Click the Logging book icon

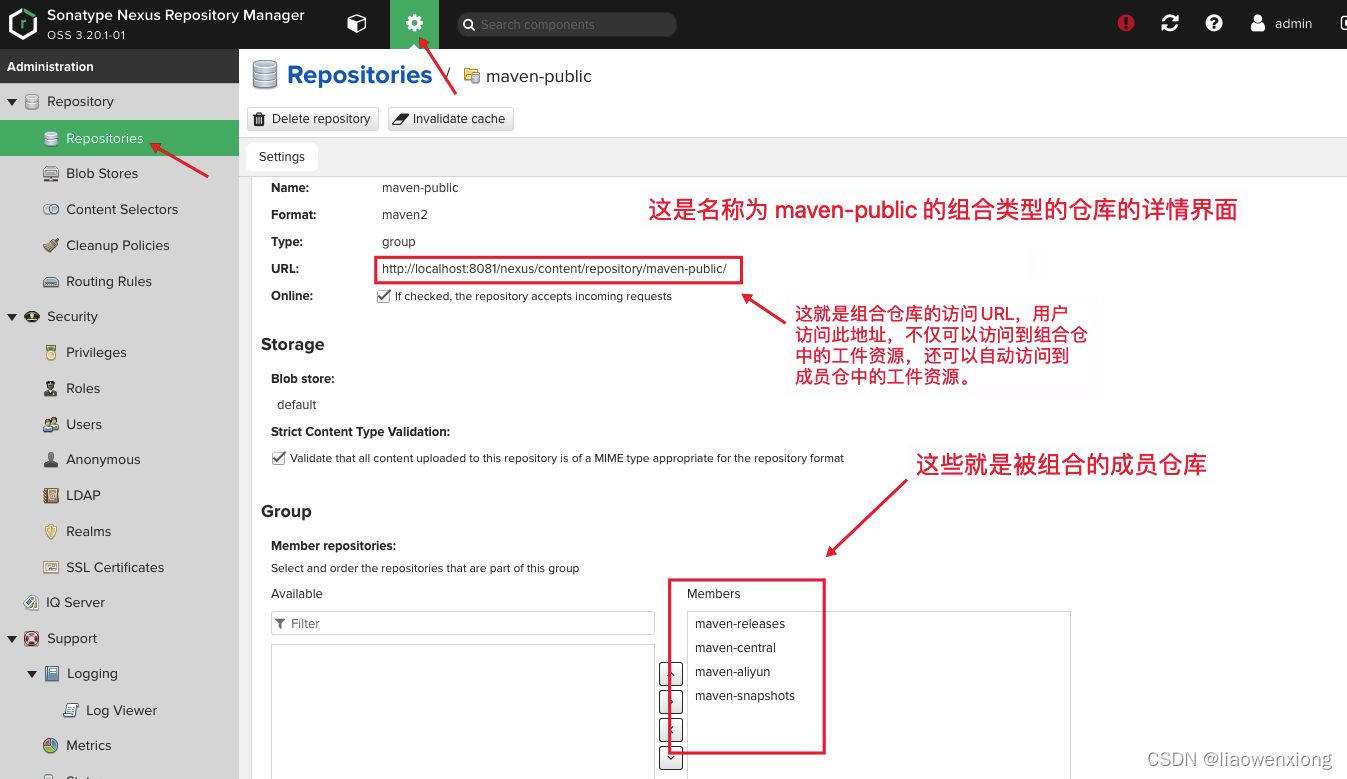coord(52,674)
